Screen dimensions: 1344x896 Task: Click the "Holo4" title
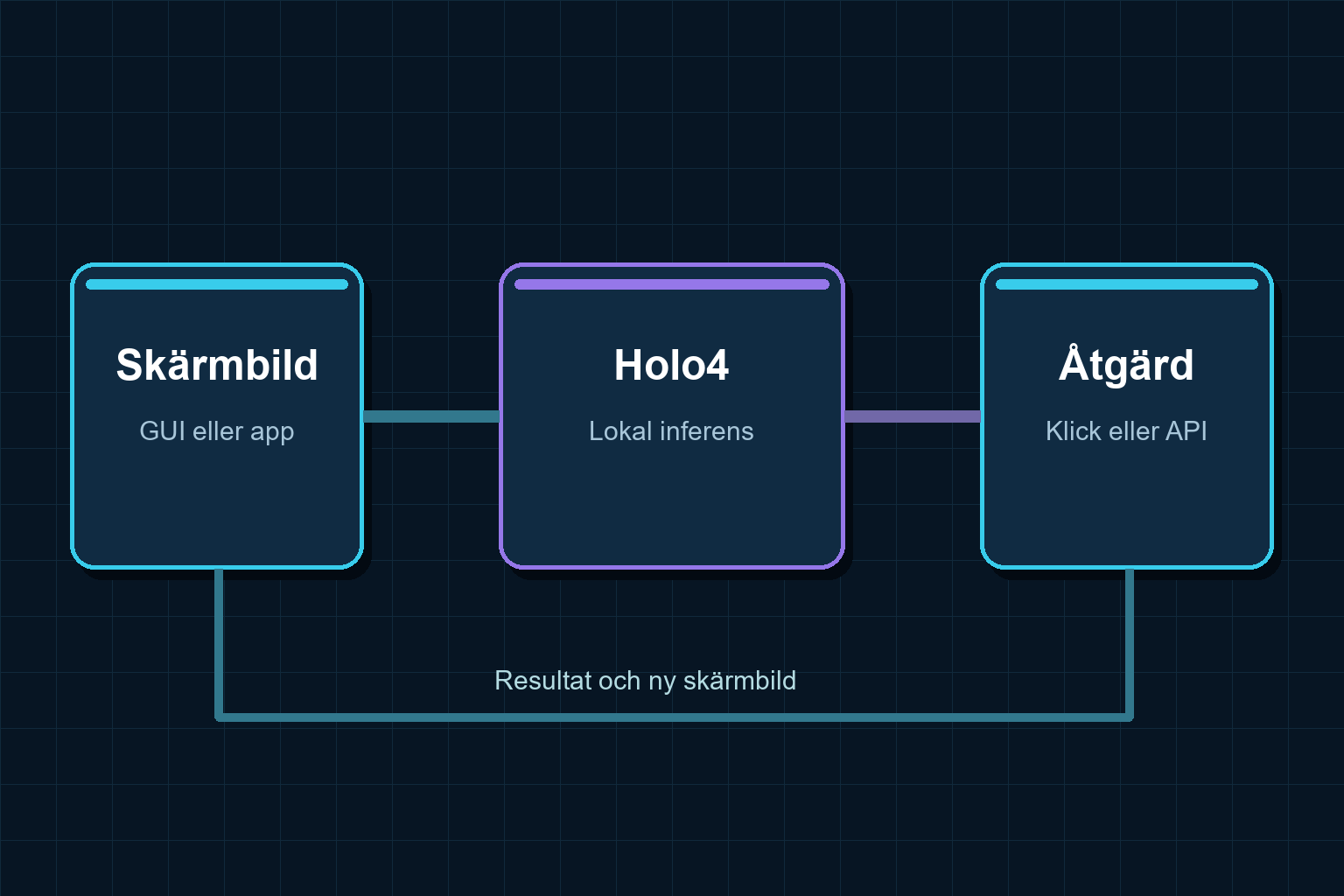pyautogui.click(x=671, y=365)
